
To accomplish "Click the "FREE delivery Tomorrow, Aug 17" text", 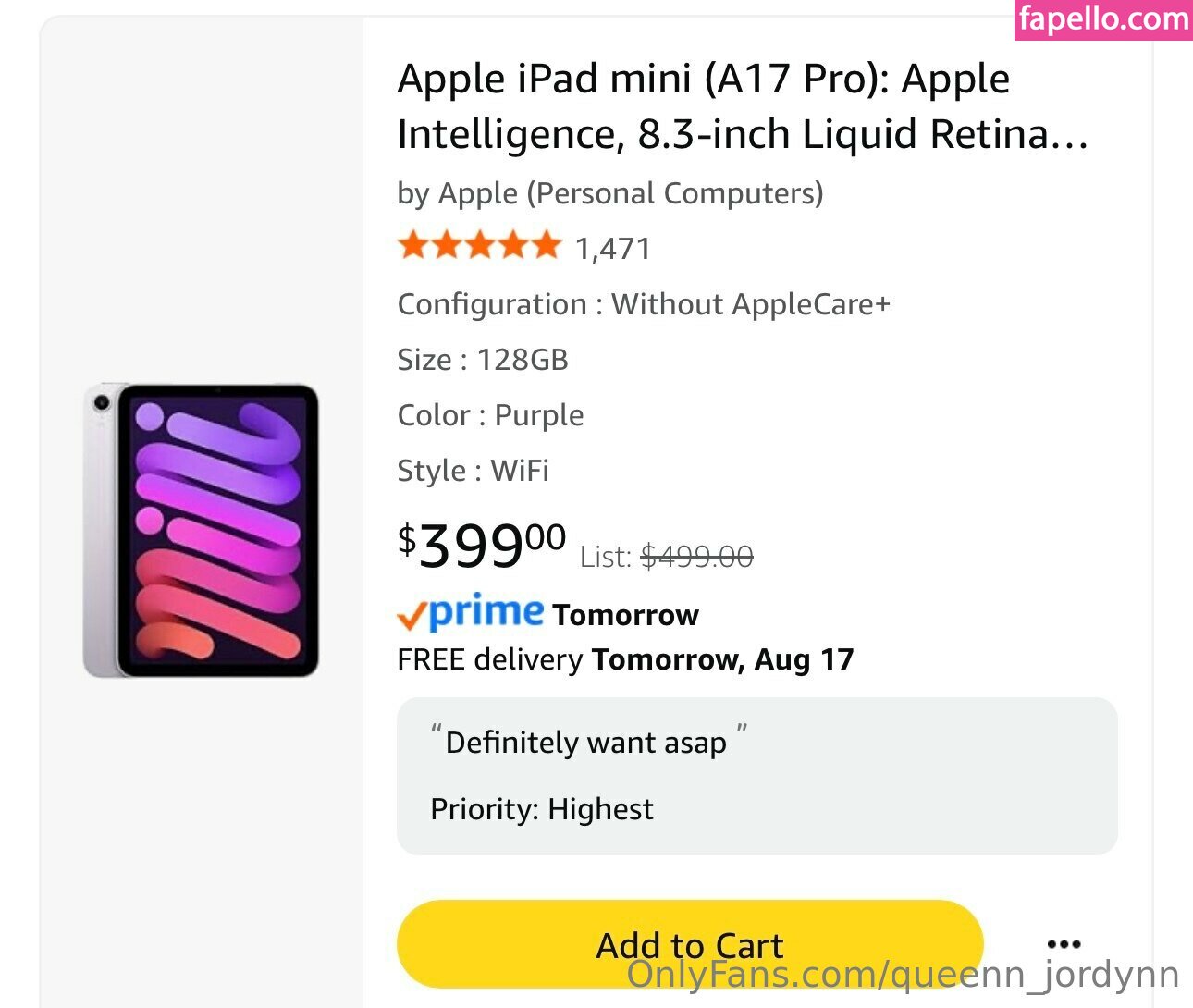I will [625, 659].
